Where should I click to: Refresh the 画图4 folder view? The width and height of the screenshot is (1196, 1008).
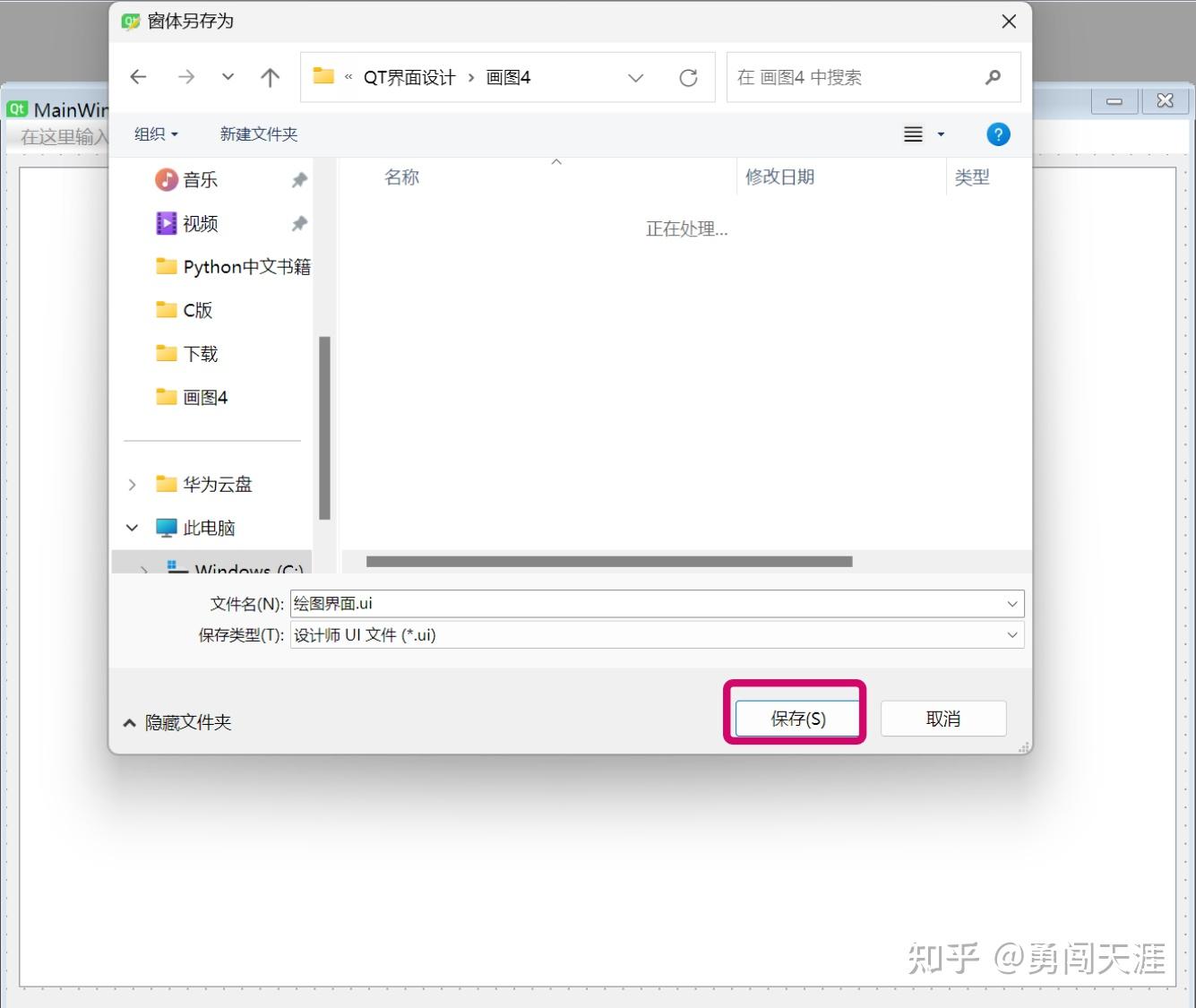click(688, 77)
